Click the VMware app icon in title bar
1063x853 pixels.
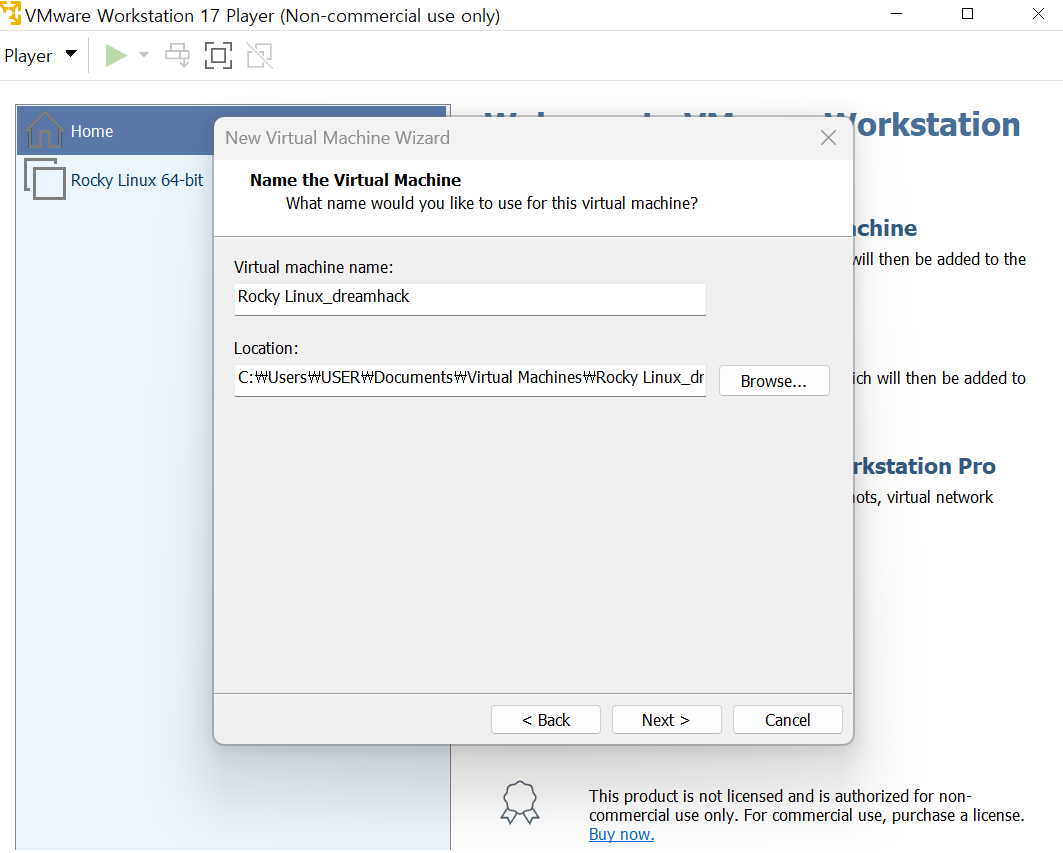click(x=11, y=14)
